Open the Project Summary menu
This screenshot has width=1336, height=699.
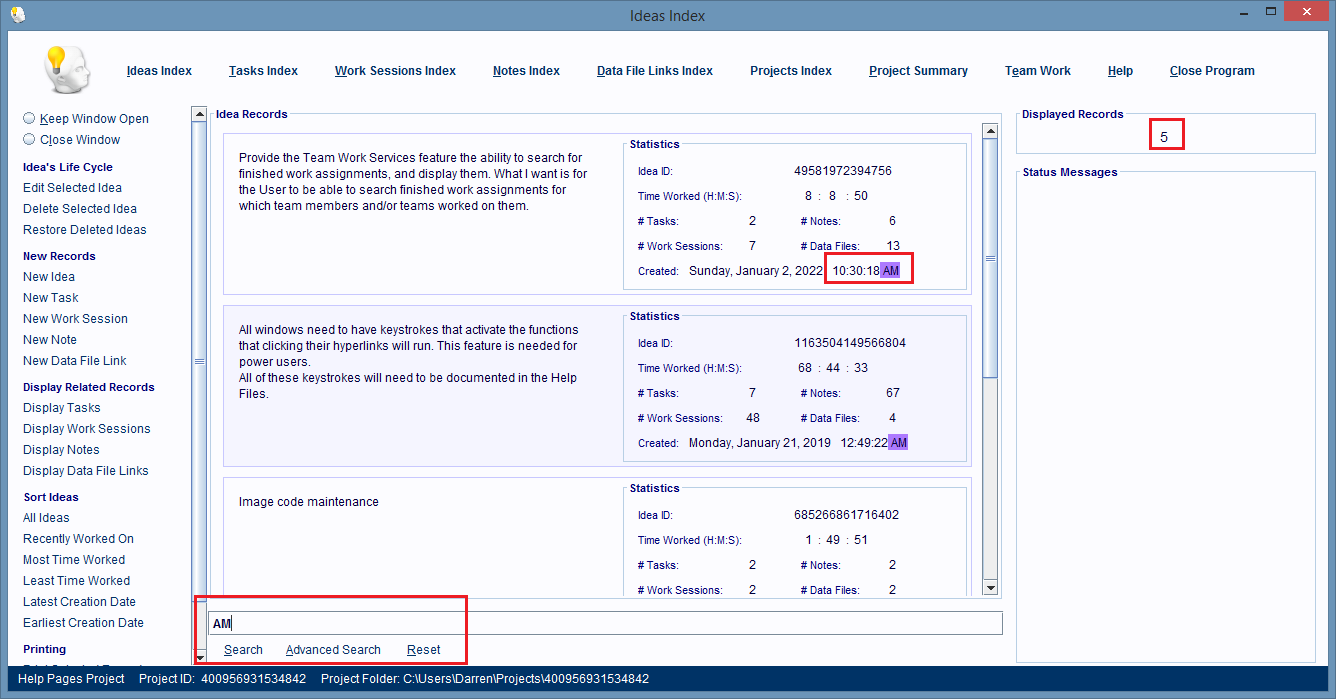pos(918,71)
